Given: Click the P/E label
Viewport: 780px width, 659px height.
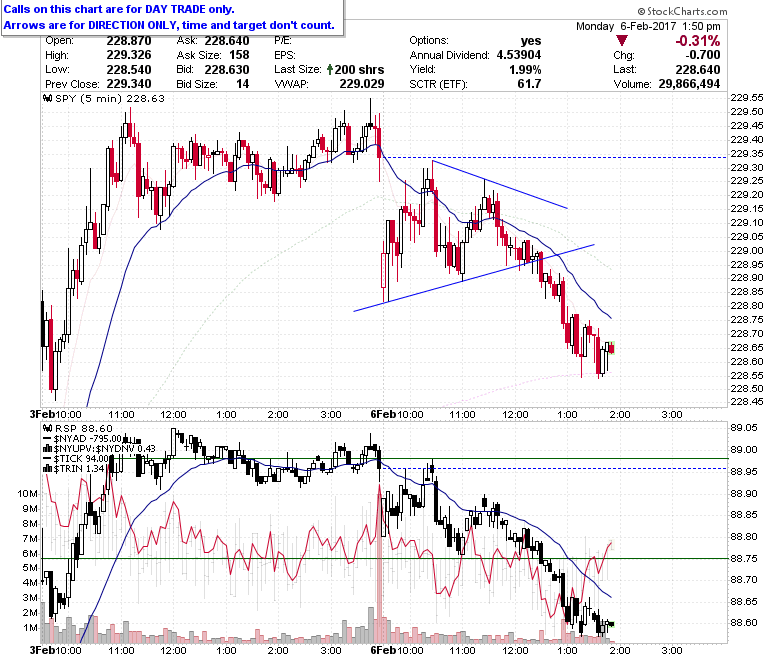Looking at the screenshot, I should coord(283,41).
